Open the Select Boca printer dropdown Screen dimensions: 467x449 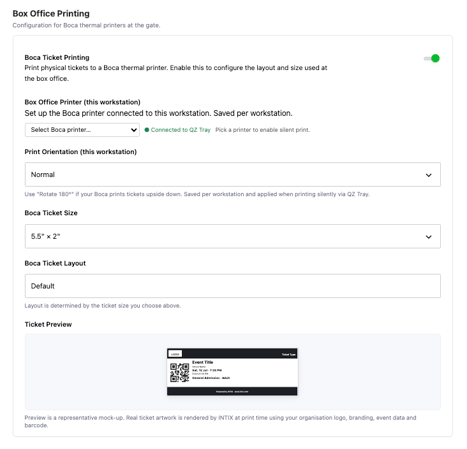coord(82,130)
